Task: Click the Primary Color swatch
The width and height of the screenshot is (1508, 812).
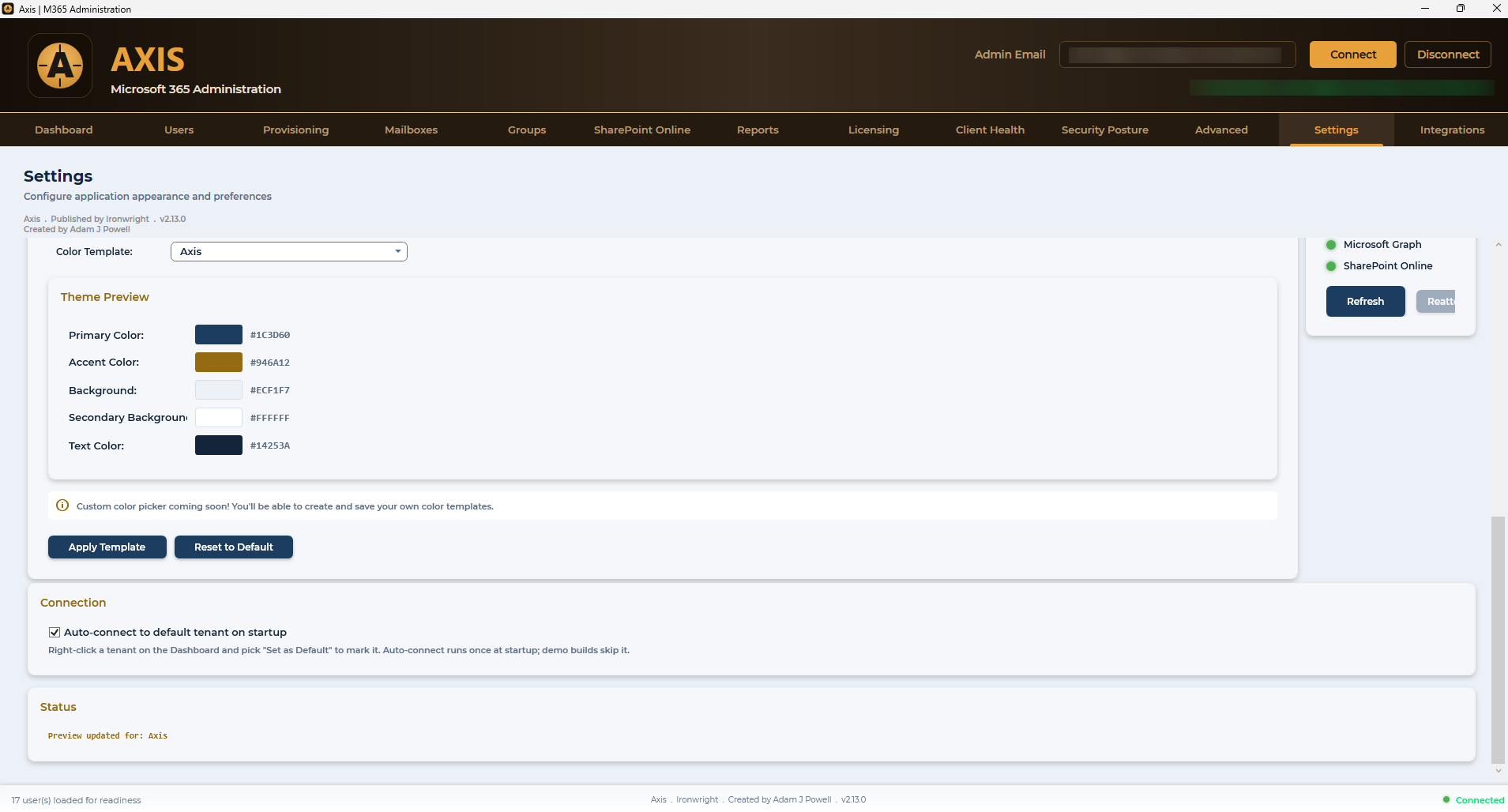Action: 219,335
